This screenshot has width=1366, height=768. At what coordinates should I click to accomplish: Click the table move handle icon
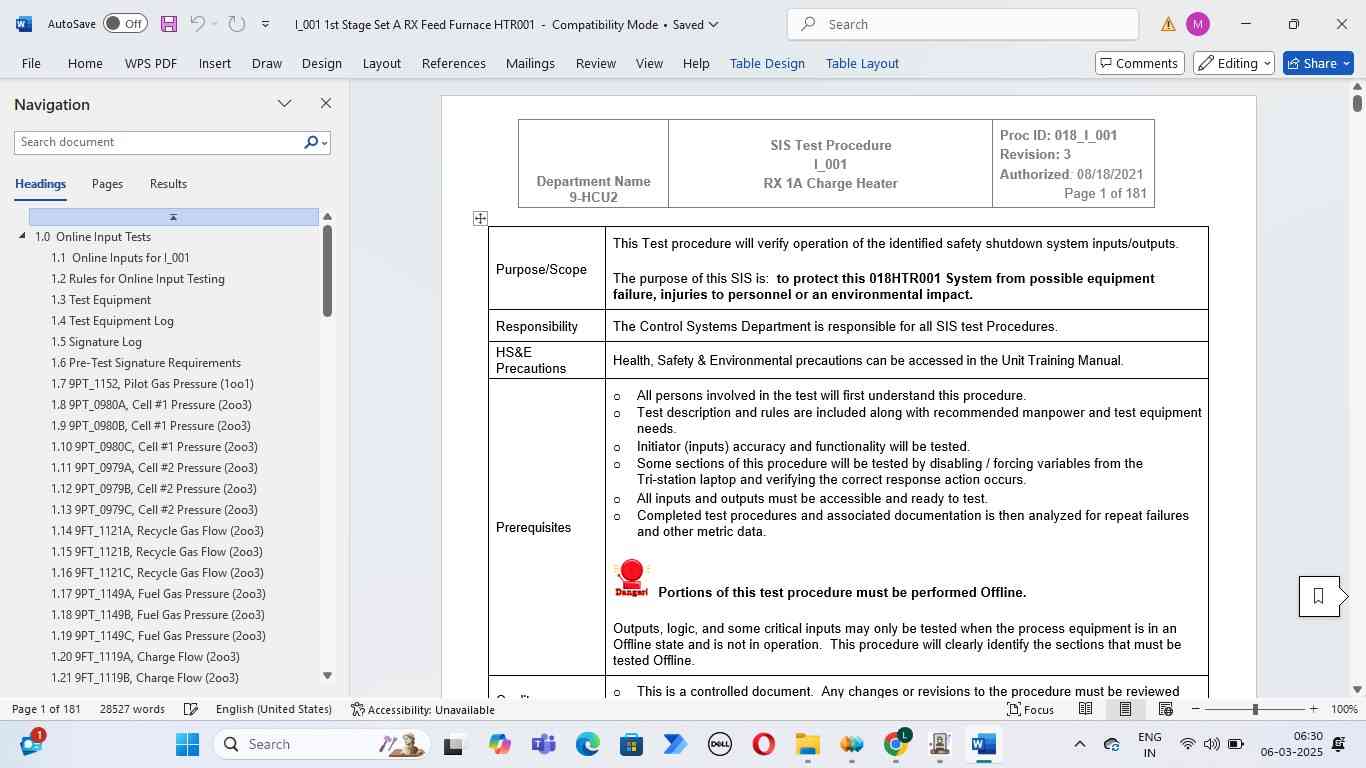[480, 218]
